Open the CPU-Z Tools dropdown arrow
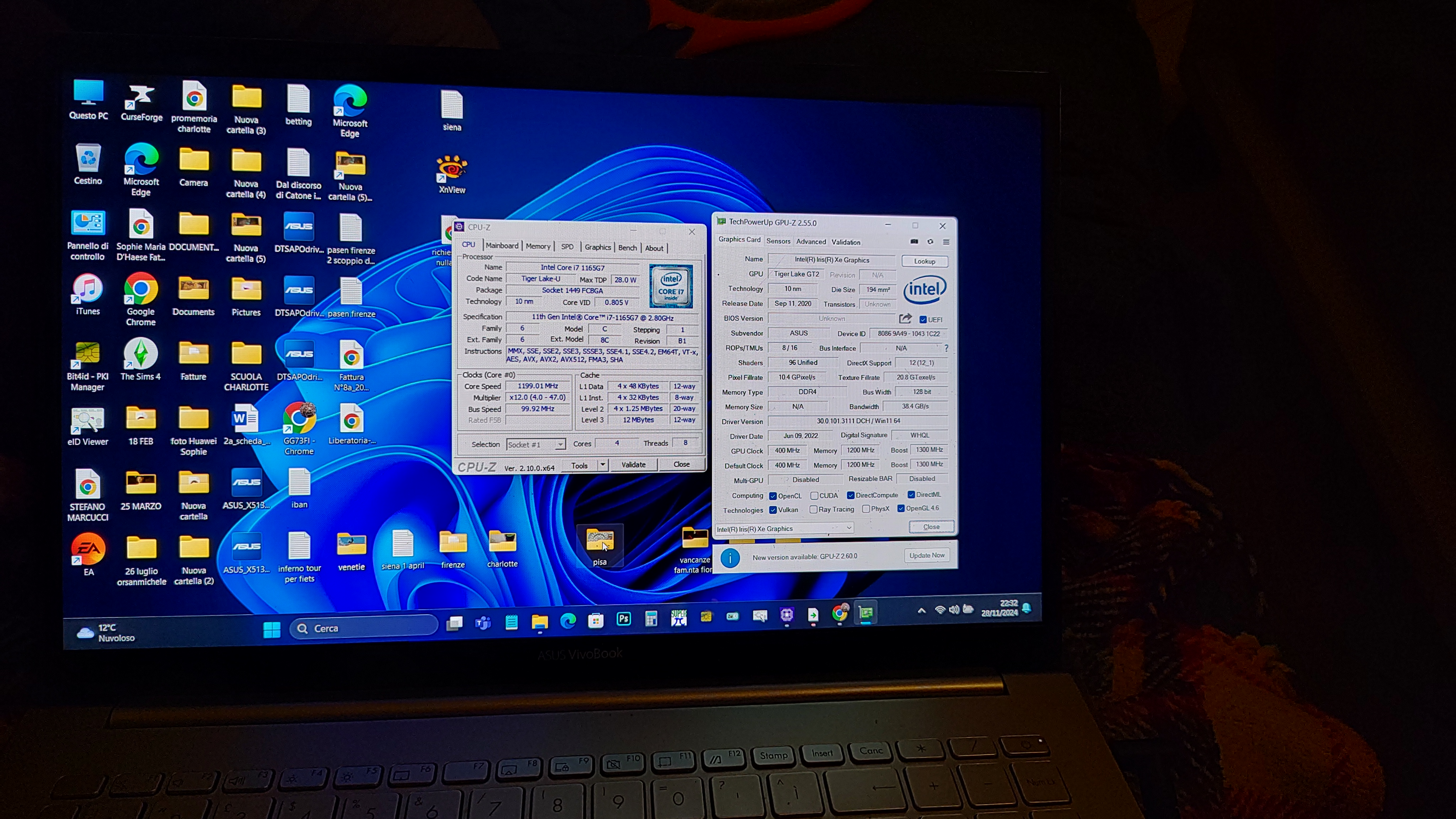Viewport: 1456px width, 819px height. point(603,465)
